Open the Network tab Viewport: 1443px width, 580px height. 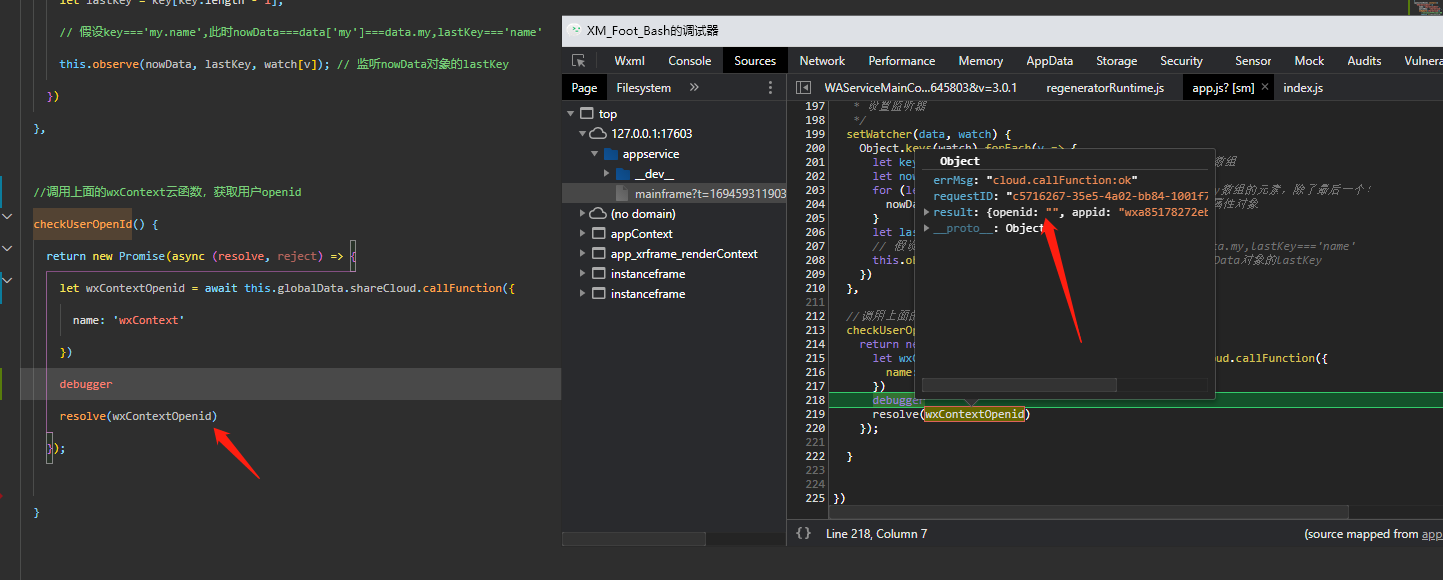pos(822,61)
